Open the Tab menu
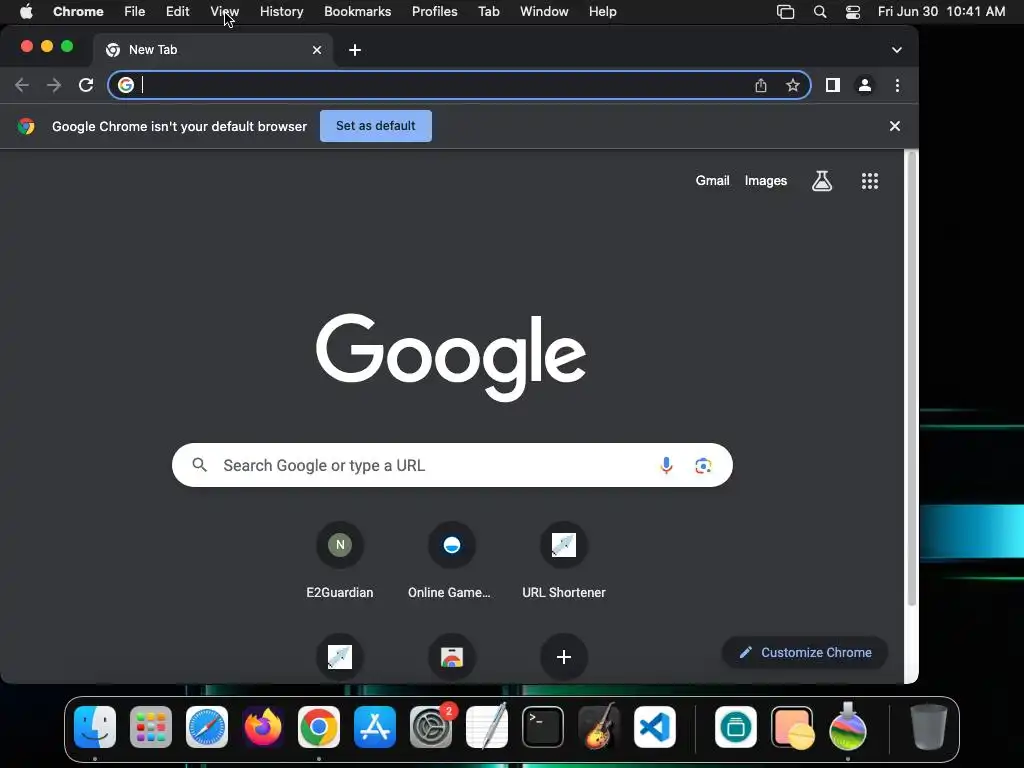Viewport: 1024px width, 768px height. pos(488,12)
